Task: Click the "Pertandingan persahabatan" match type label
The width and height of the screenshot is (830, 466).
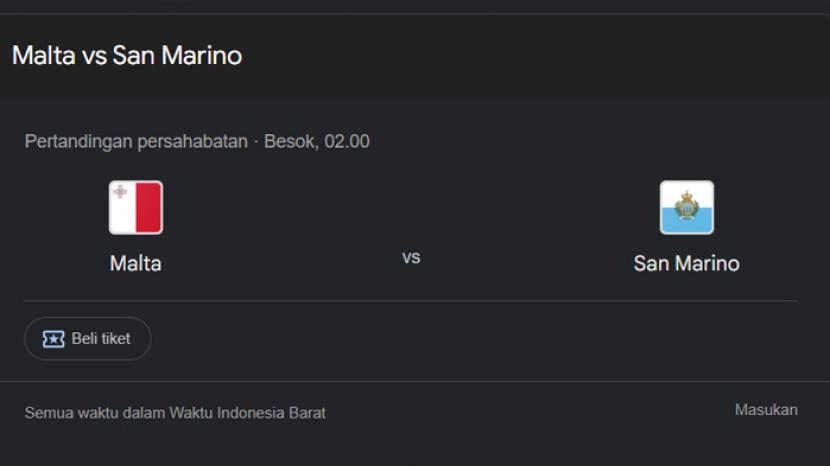Action: [x=136, y=142]
